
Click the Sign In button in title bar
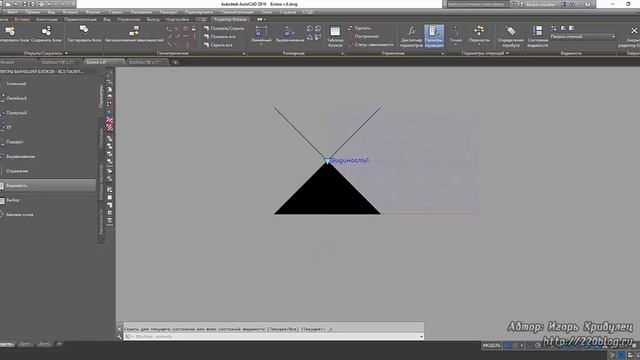541,4
